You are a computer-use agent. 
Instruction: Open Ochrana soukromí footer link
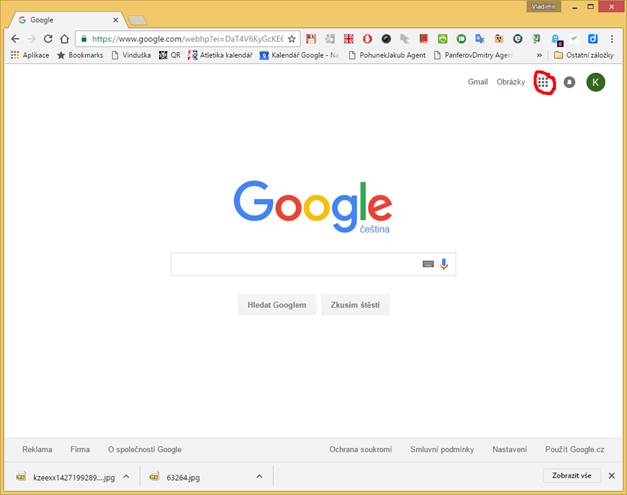point(361,449)
